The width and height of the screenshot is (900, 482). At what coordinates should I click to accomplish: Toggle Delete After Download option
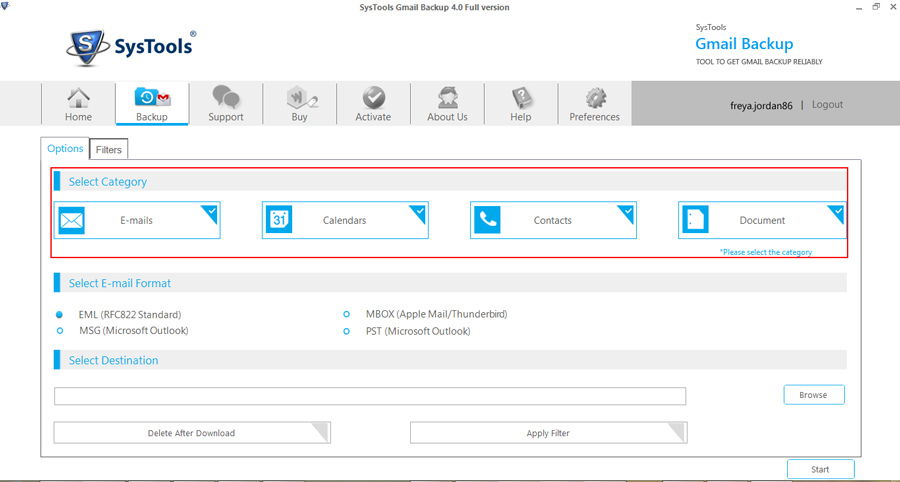192,433
